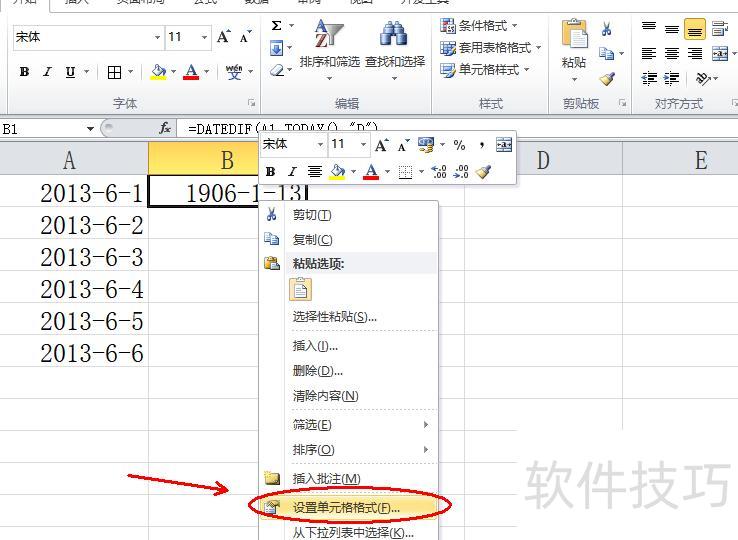Click Increase Indent icon in ribbon

tap(672, 78)
